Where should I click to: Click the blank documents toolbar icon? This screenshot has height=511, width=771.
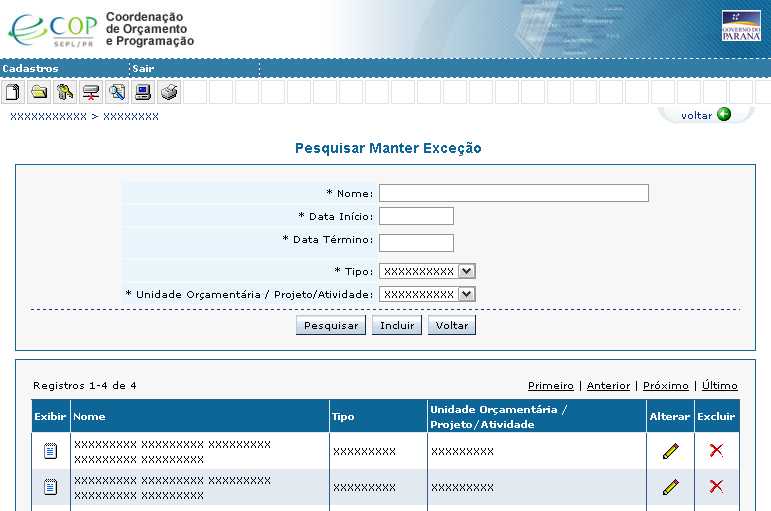[13, 93]
